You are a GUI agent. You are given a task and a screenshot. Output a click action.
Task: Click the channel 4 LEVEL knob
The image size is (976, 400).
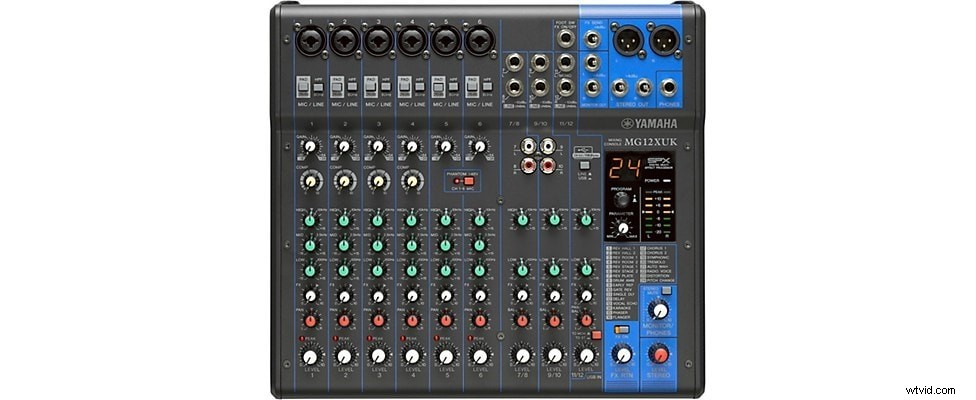[x=411, y=356]
